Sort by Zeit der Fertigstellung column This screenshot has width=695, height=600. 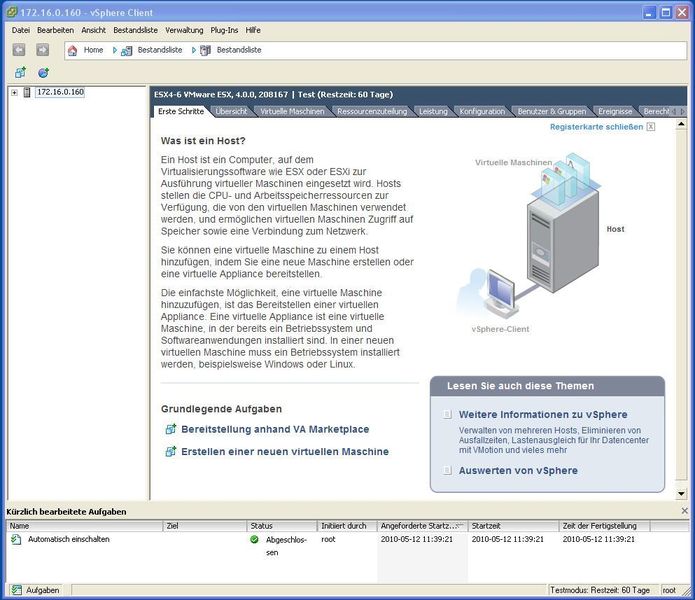click(605, 526)
